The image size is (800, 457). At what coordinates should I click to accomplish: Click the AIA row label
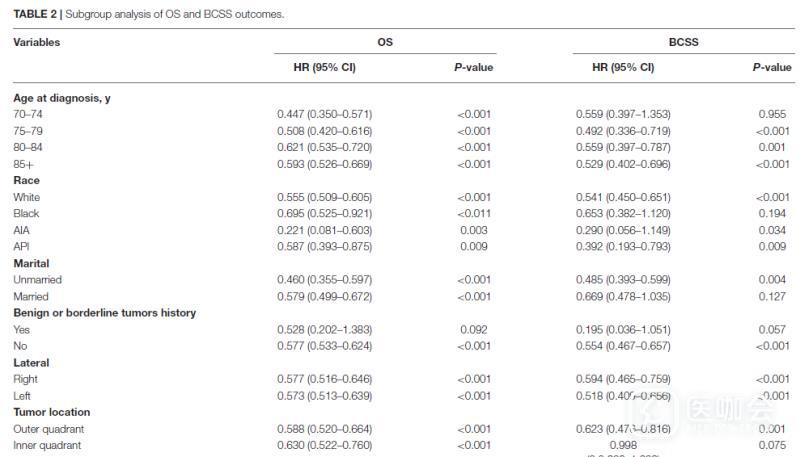22,230
